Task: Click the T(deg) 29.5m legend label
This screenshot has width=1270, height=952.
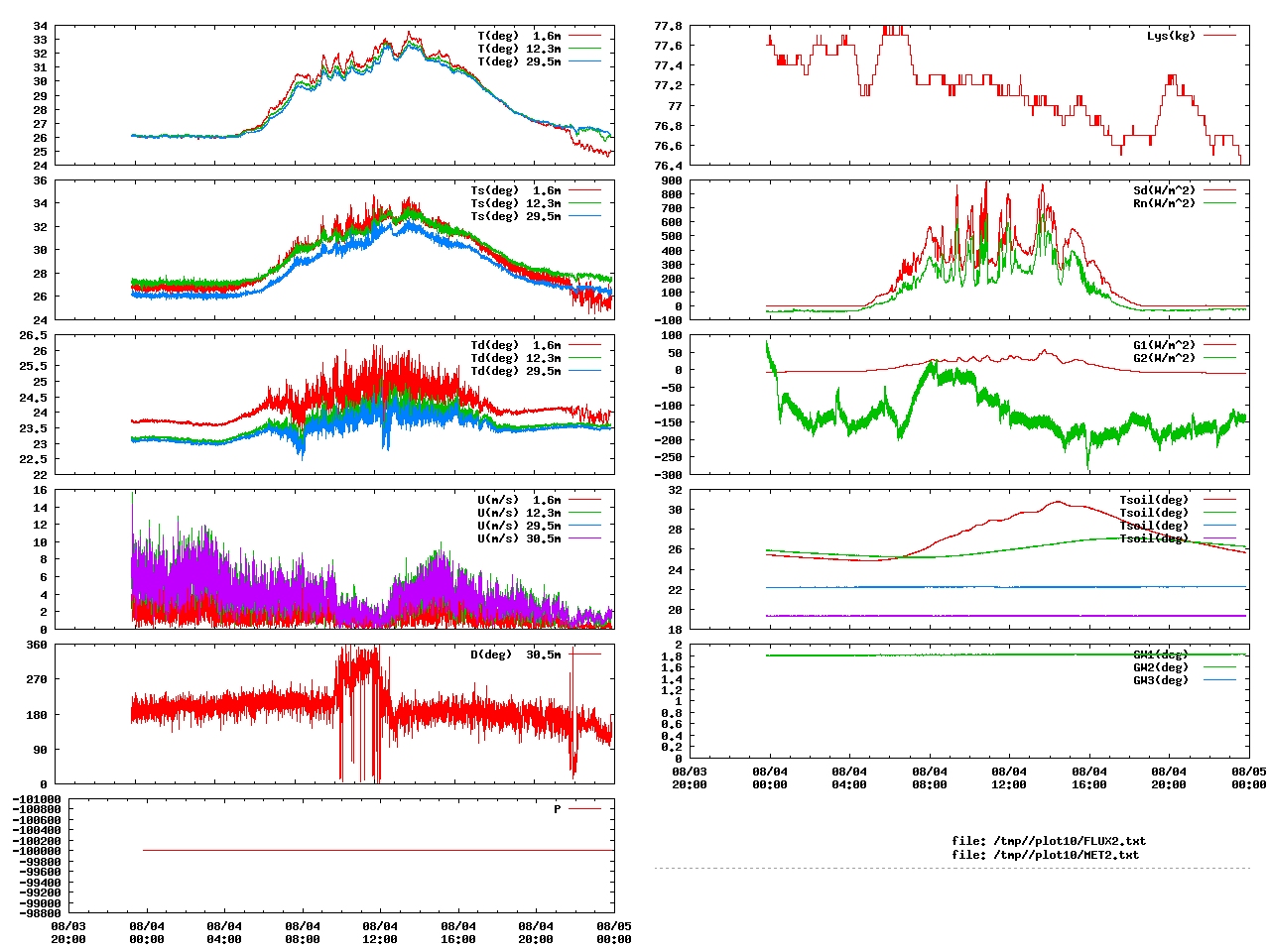Action: (x=519, y=61)
